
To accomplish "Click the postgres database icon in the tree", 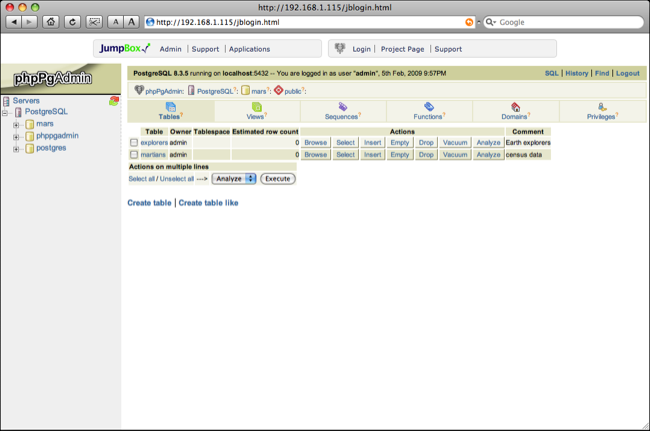I will click(x=29, y=148).
